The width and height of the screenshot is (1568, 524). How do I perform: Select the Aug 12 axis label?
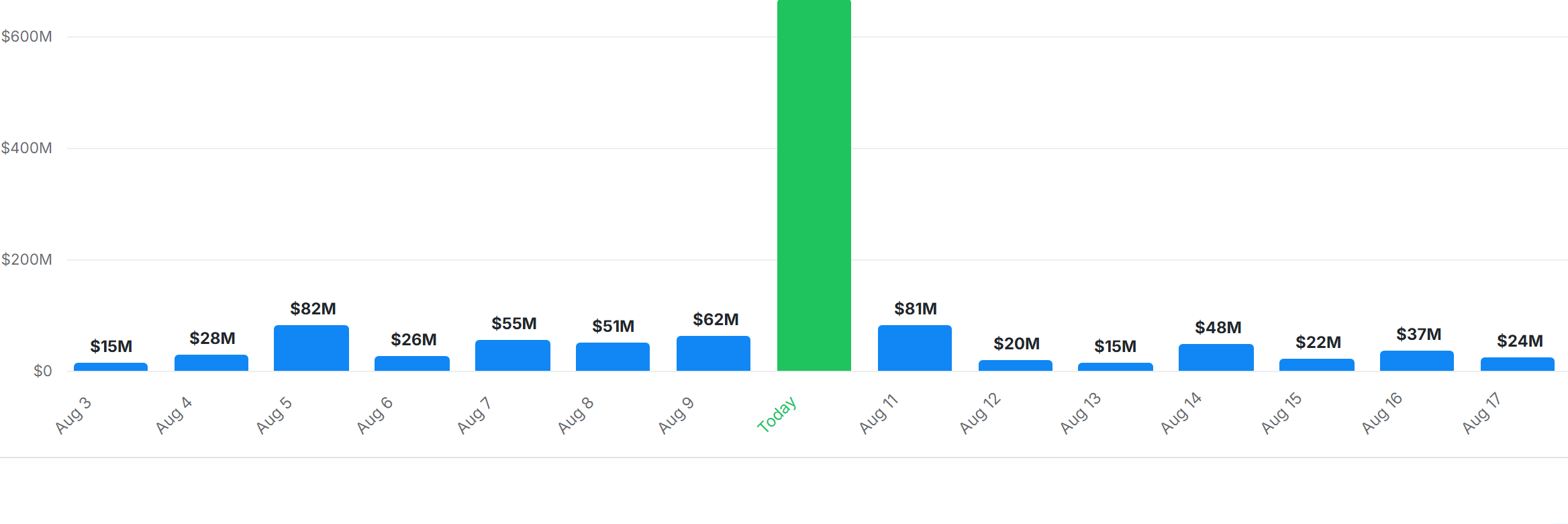coord(980,413)
